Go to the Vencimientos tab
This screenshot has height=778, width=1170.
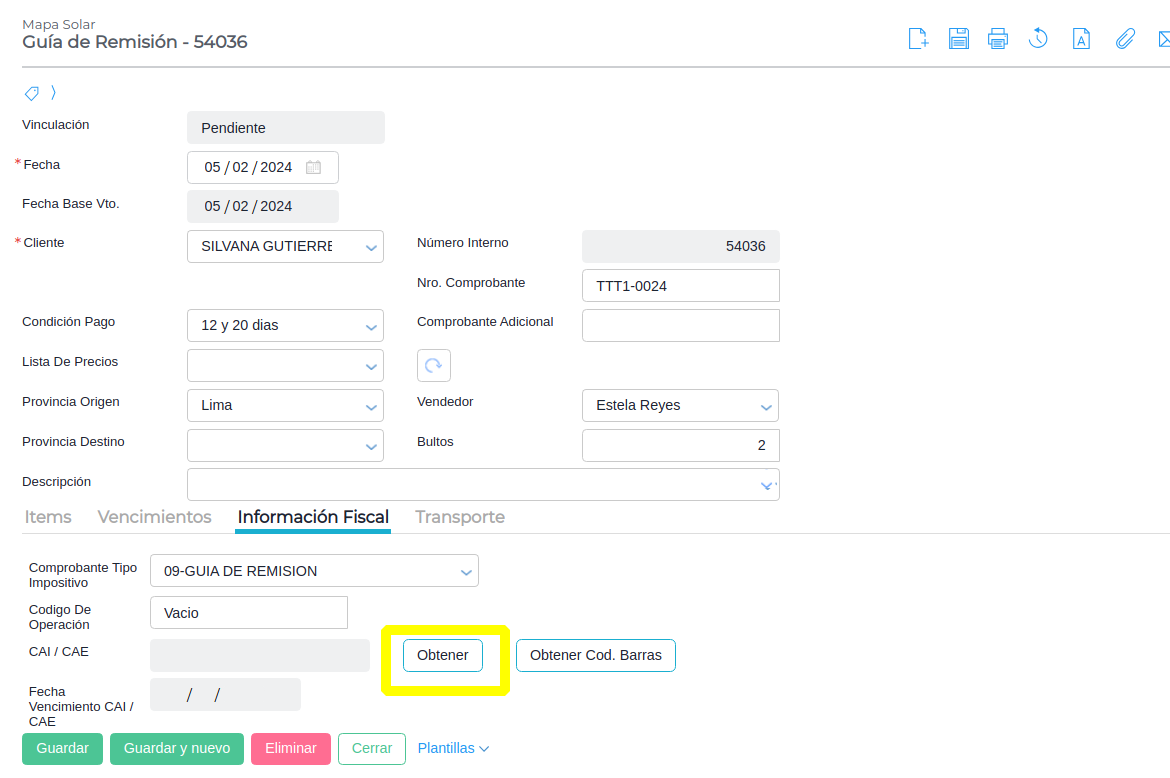point(155,517)
